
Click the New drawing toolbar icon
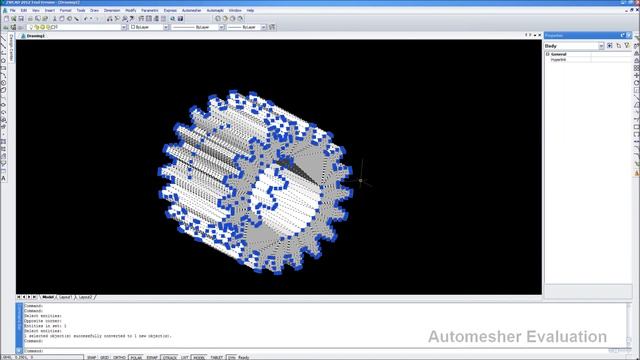(7, 19)
